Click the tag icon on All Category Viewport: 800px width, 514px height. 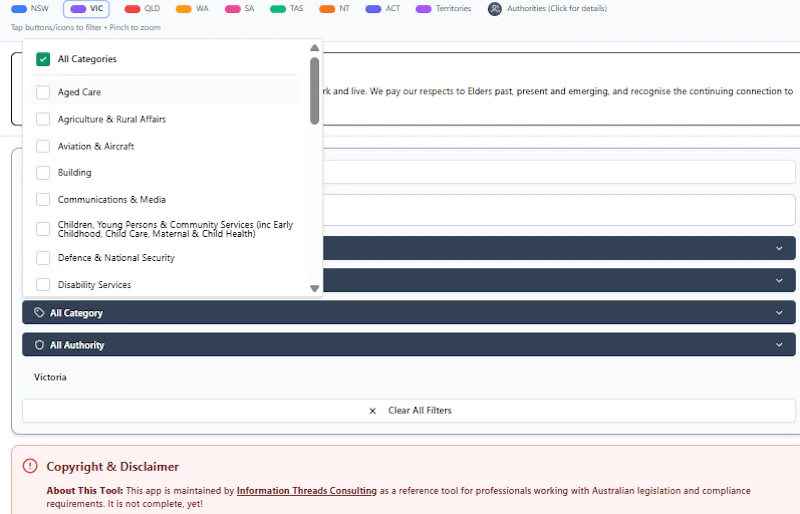tap(39, 312)
